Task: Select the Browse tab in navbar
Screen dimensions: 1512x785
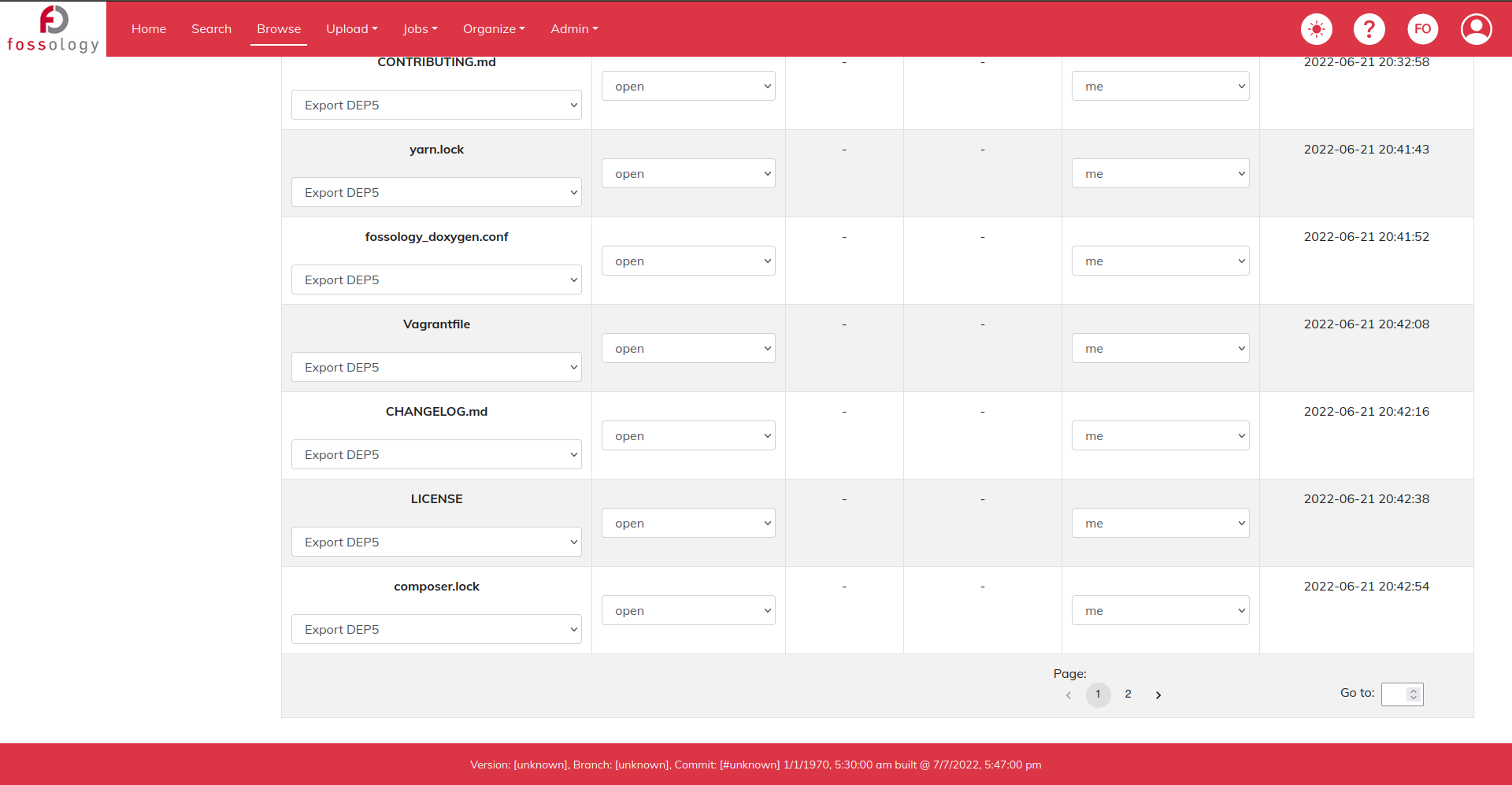Action: click(x=279, y=29)
